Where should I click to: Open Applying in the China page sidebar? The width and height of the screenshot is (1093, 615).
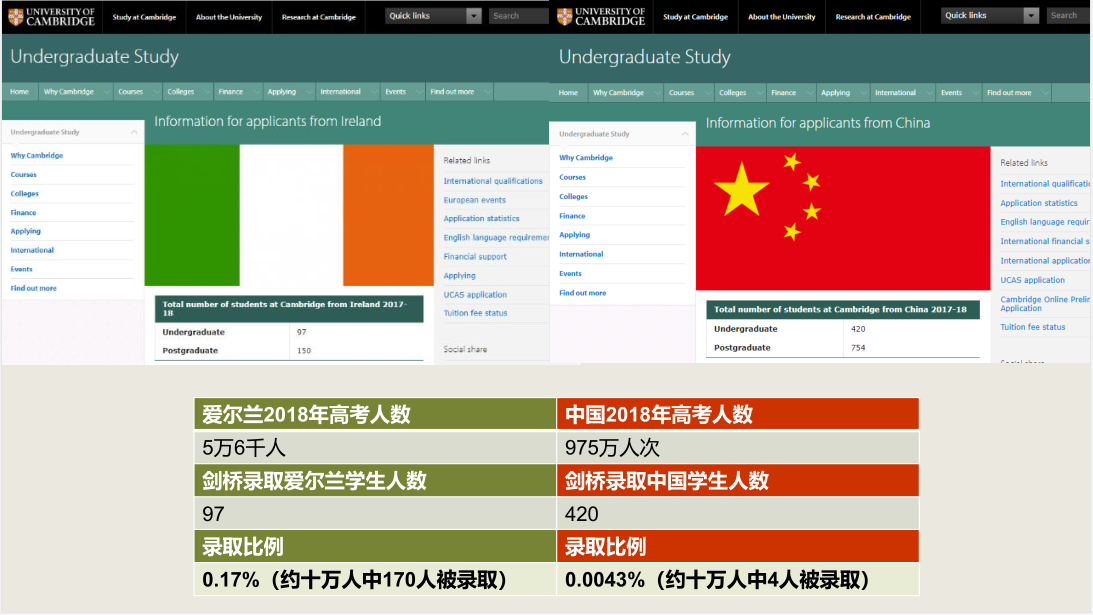574,235
